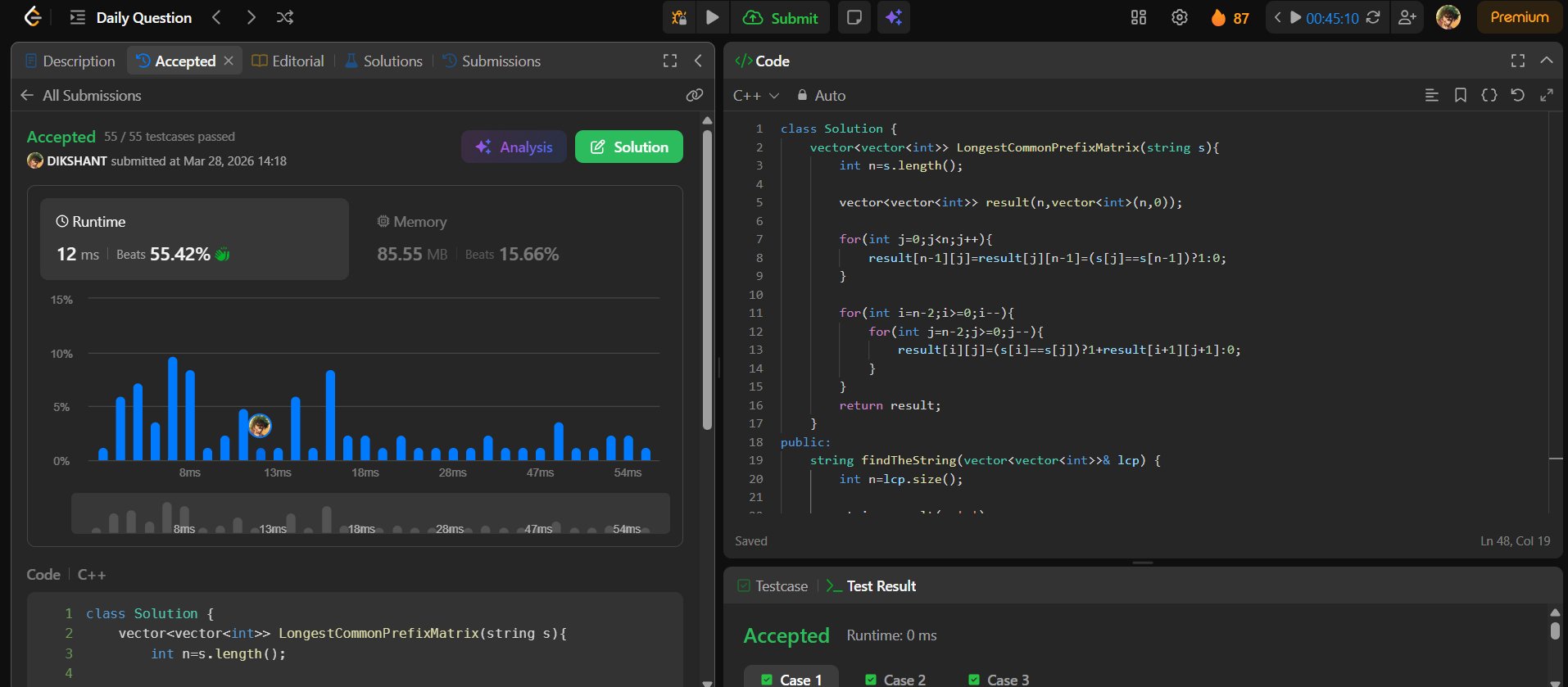Viewport: 1568px width, 687px height.
Task: Select the Case 2 test tab
Action: (x=895, y=680)
